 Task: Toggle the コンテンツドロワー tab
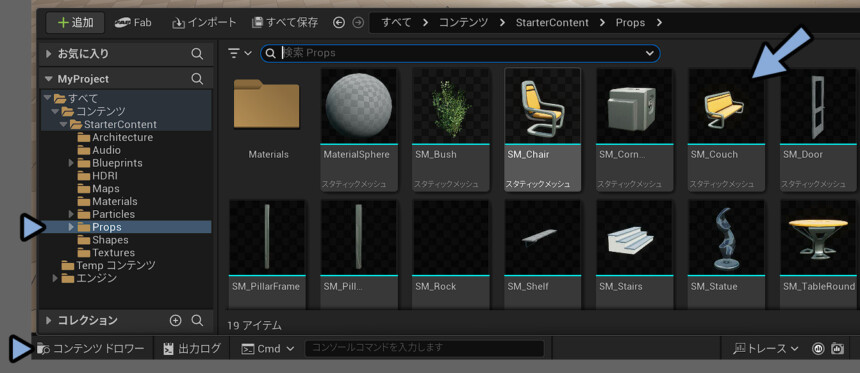90,348
